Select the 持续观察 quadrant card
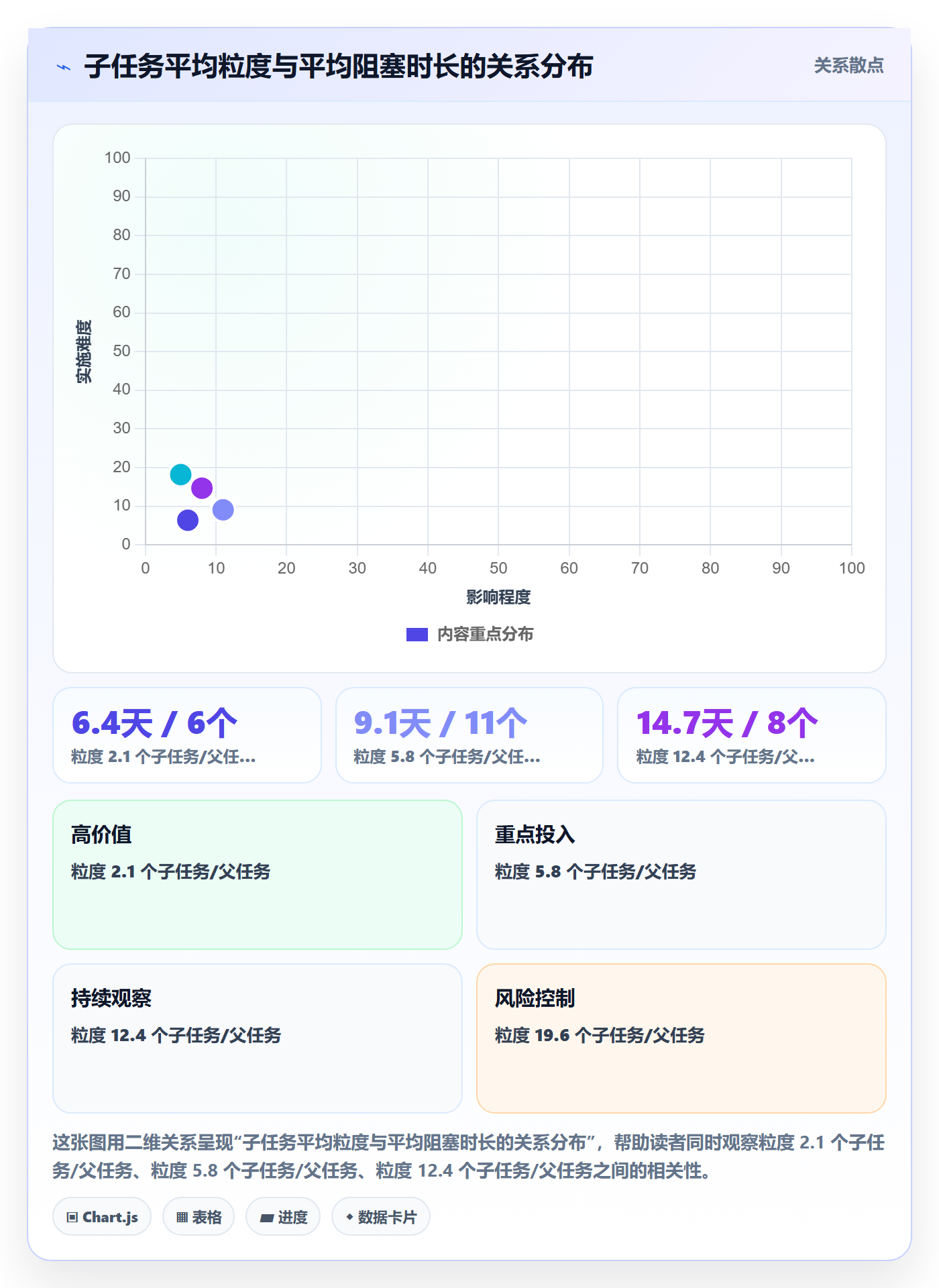The width and height of the screenshot is (939, 1288). (258, 1038)
